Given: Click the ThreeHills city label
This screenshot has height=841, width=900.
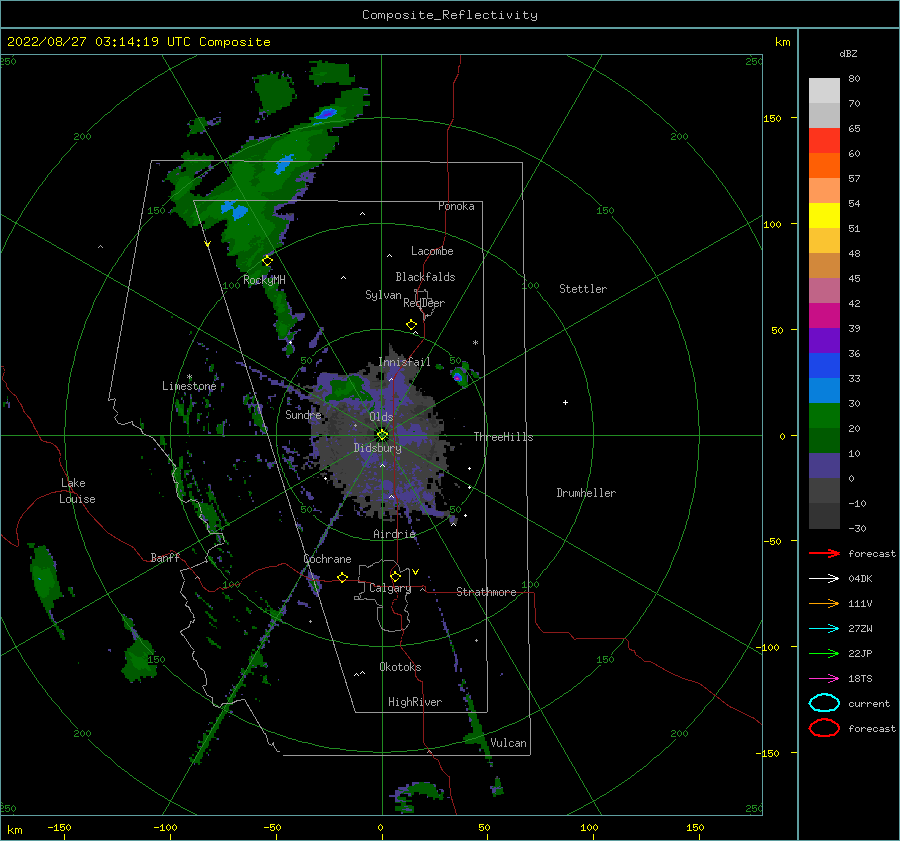Looking at the screenshot, I should point(503,437).
